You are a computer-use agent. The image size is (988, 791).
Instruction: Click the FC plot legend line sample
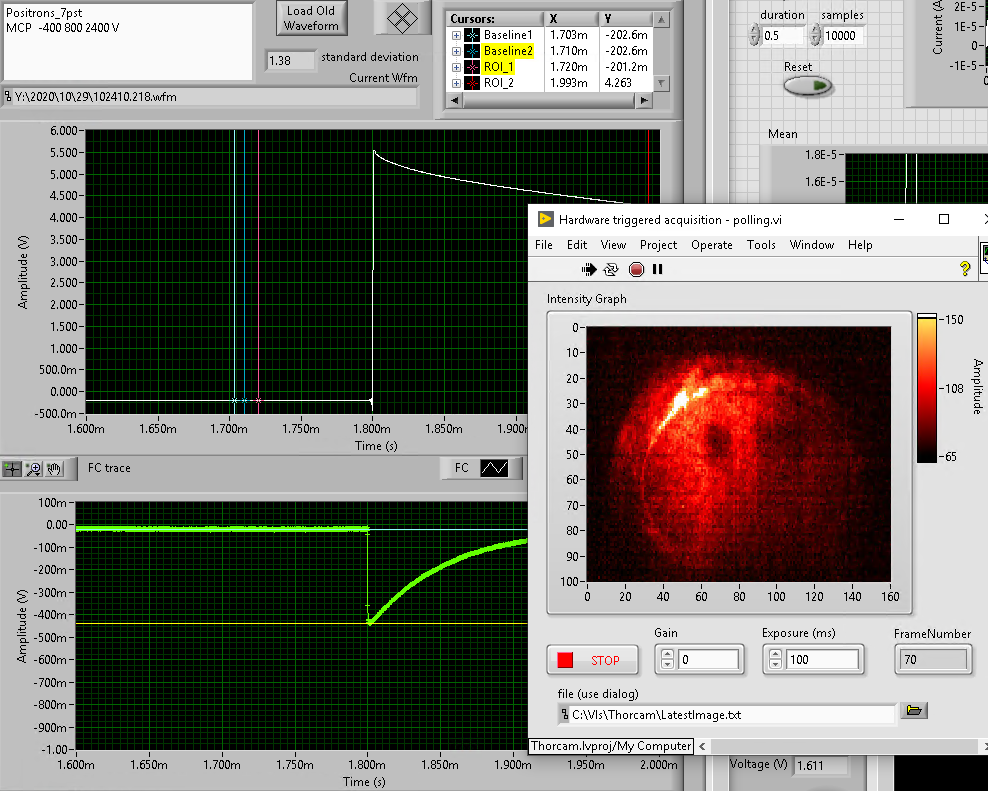[x=495, y=468]
